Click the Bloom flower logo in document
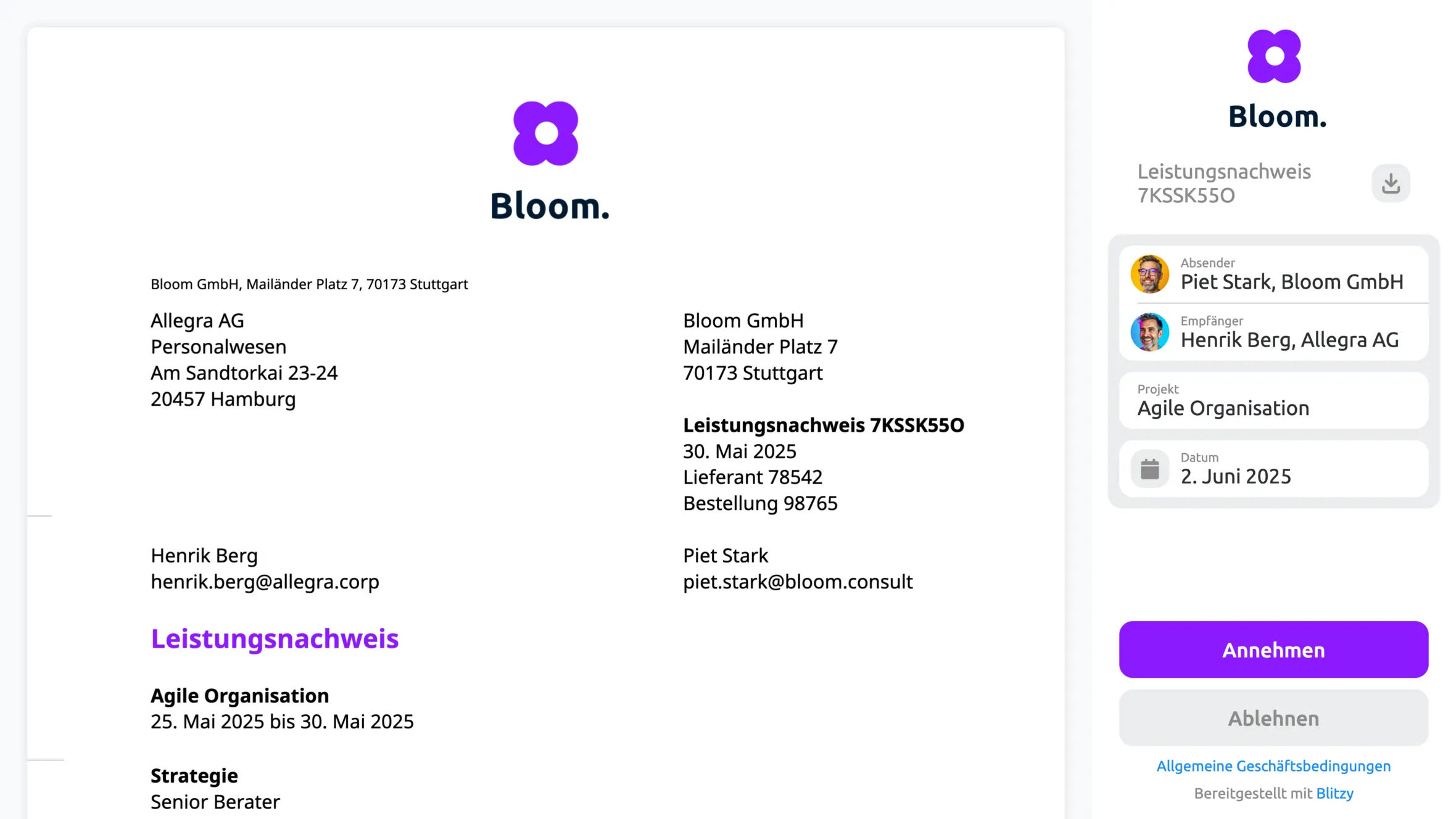The width and height of the screenshot is (1456, 819). (x=545, y=133)
